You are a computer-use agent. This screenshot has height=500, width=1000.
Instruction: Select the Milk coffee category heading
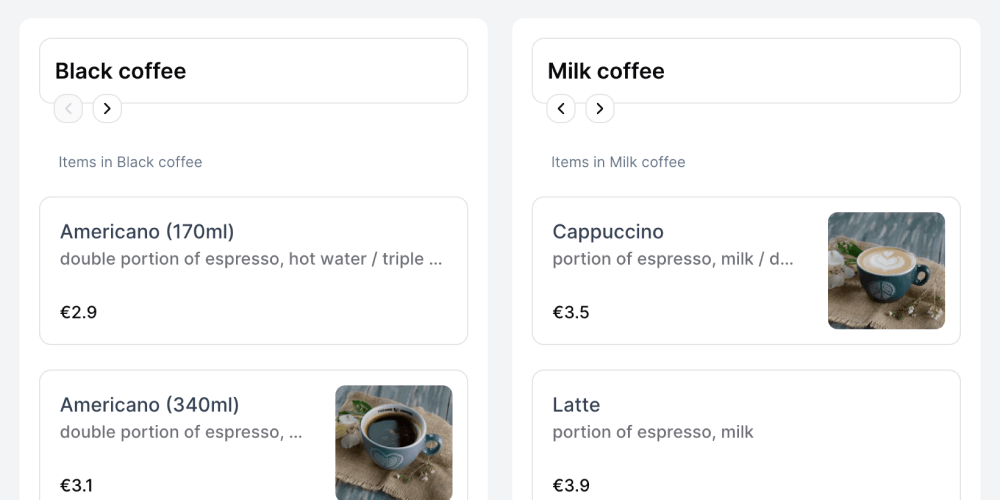pos(606,71)
